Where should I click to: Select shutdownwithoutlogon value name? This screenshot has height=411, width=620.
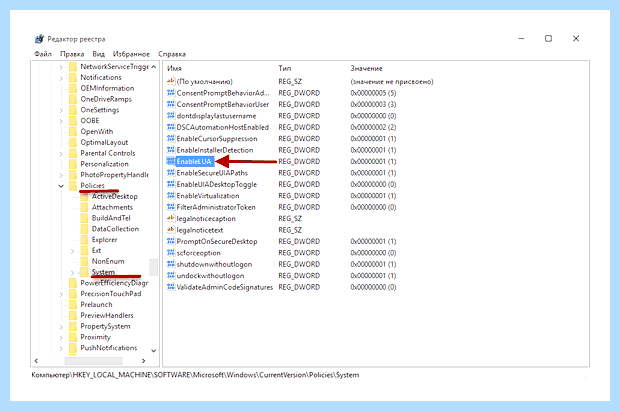point(214,264)
